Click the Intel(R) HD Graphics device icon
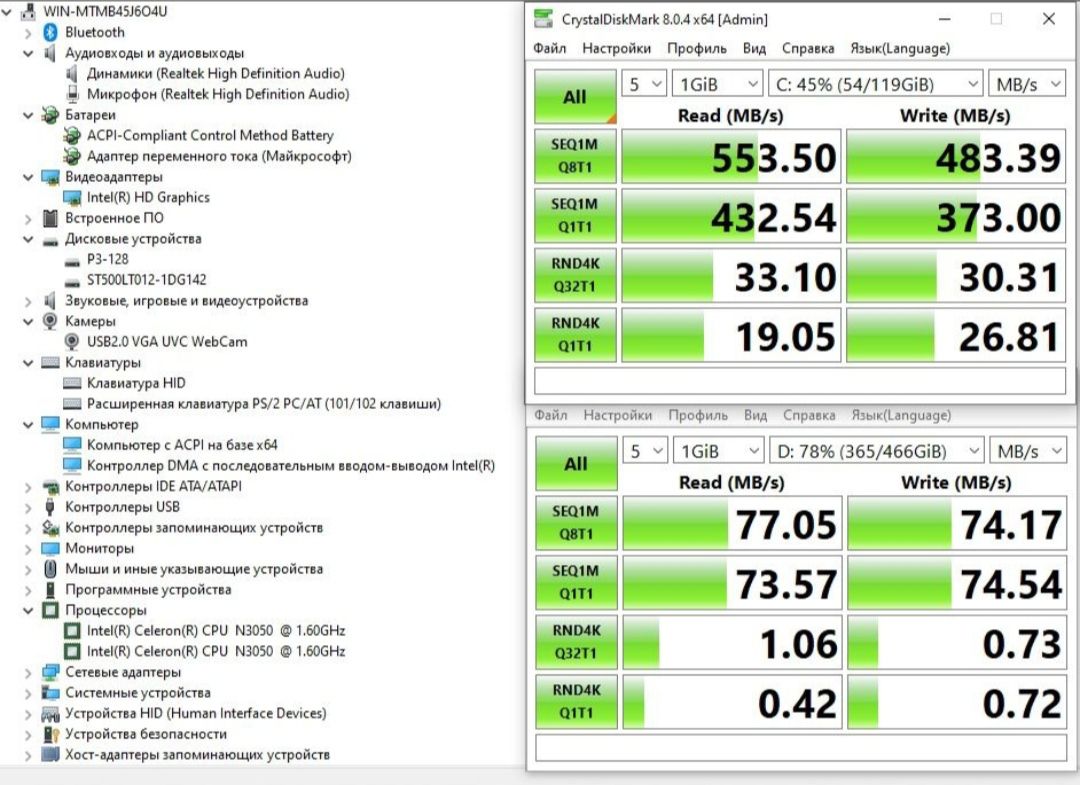The image size is (1080, 785). [x=72, y=198]
